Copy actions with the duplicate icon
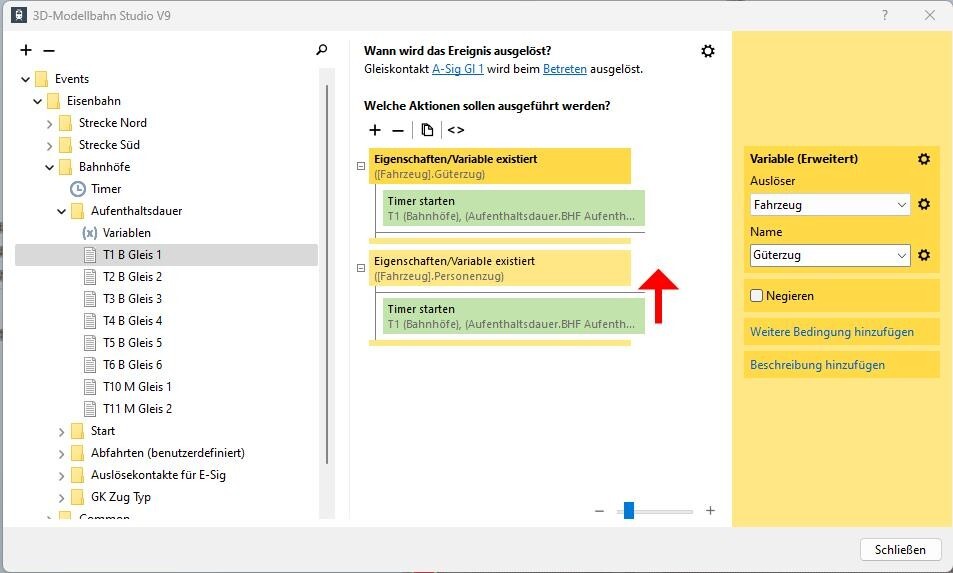Screen dimensions: 953x573 (x=427, y=129)
